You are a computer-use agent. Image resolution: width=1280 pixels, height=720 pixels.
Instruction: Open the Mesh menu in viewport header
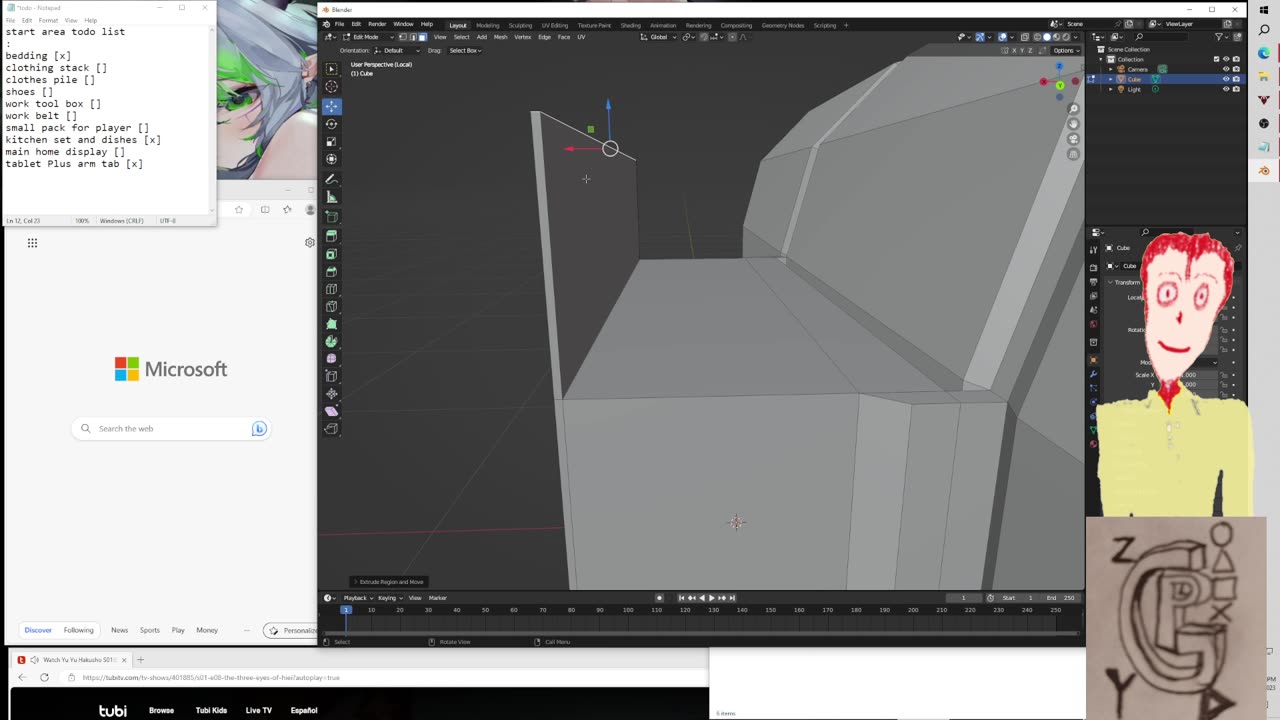point(501,37)
